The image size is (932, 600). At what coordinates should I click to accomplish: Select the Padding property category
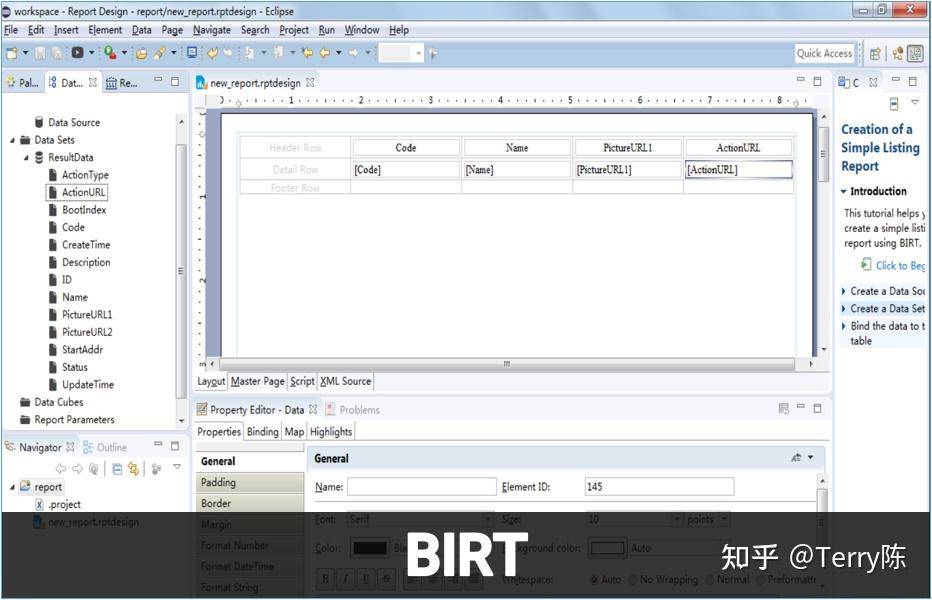250,482
